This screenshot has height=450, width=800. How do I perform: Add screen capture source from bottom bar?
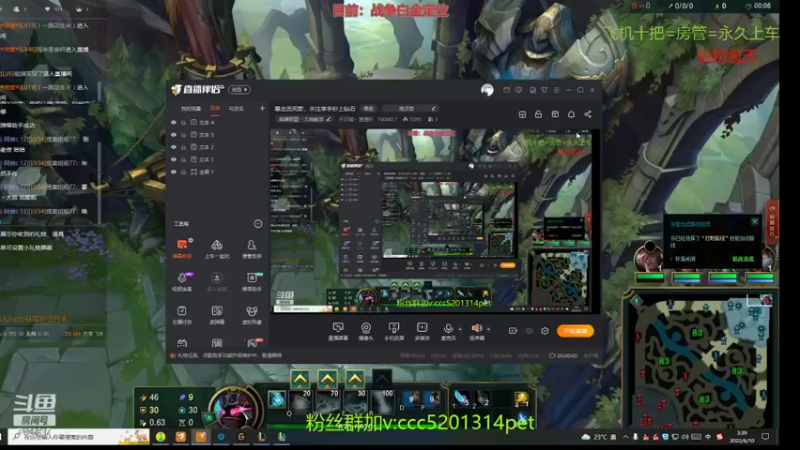click(338, 331)
